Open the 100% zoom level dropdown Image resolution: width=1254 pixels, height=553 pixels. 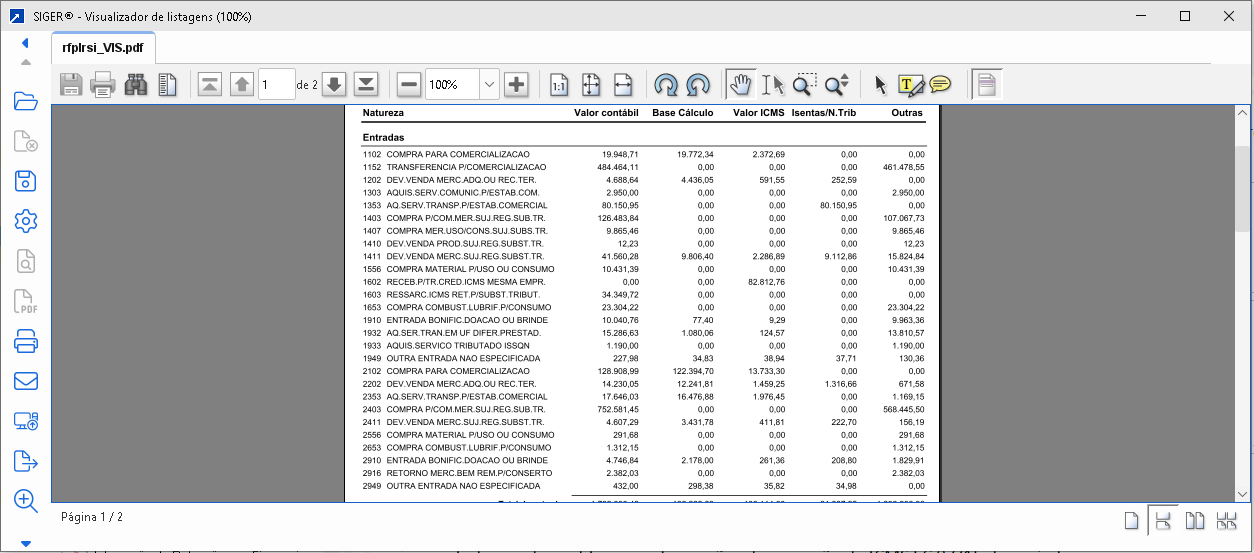pyautogui.click(x=489, y=85)
